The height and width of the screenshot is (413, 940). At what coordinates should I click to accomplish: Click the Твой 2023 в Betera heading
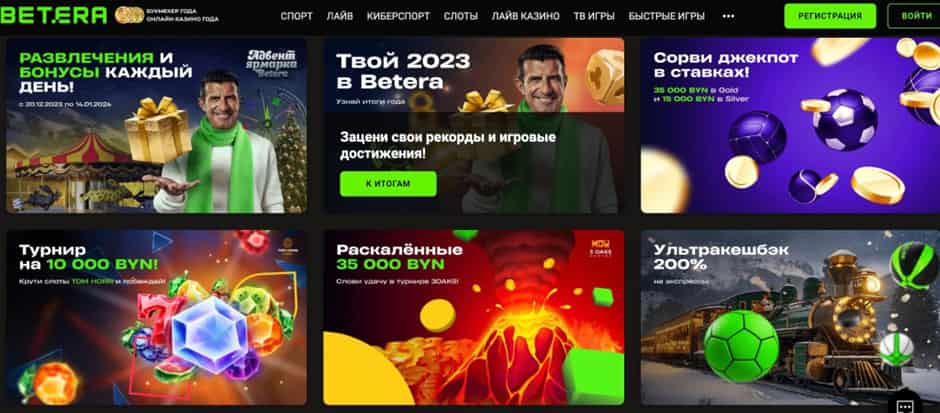click(x=403, y=71)
